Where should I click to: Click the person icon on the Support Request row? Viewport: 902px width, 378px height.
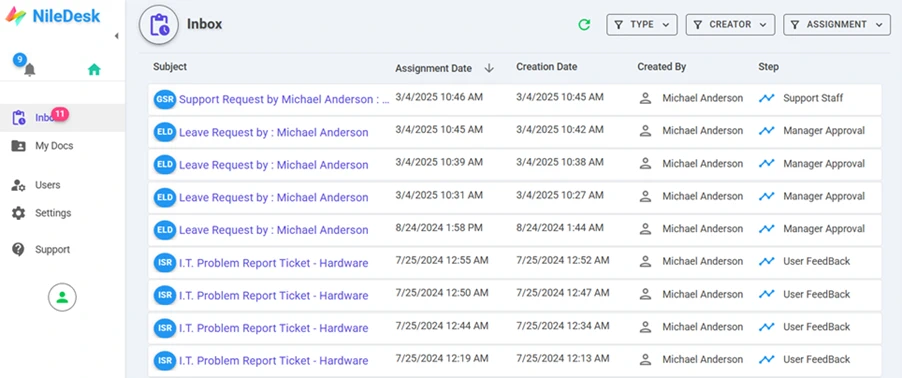(645, 98)
